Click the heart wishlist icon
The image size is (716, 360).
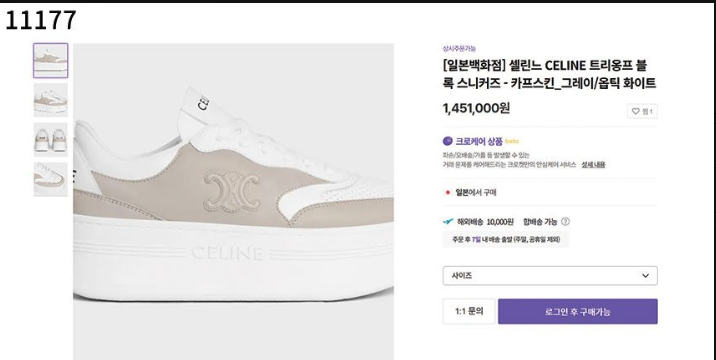[635, 111]
